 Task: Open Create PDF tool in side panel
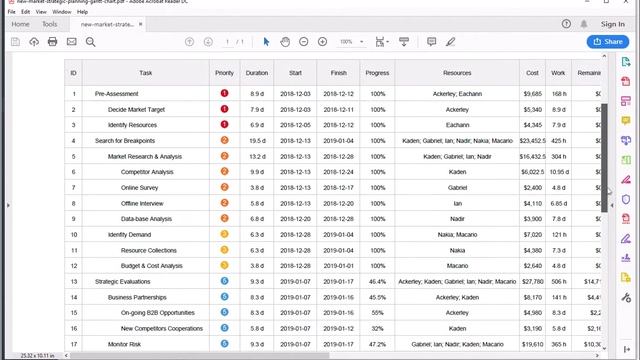coord(626,81)
